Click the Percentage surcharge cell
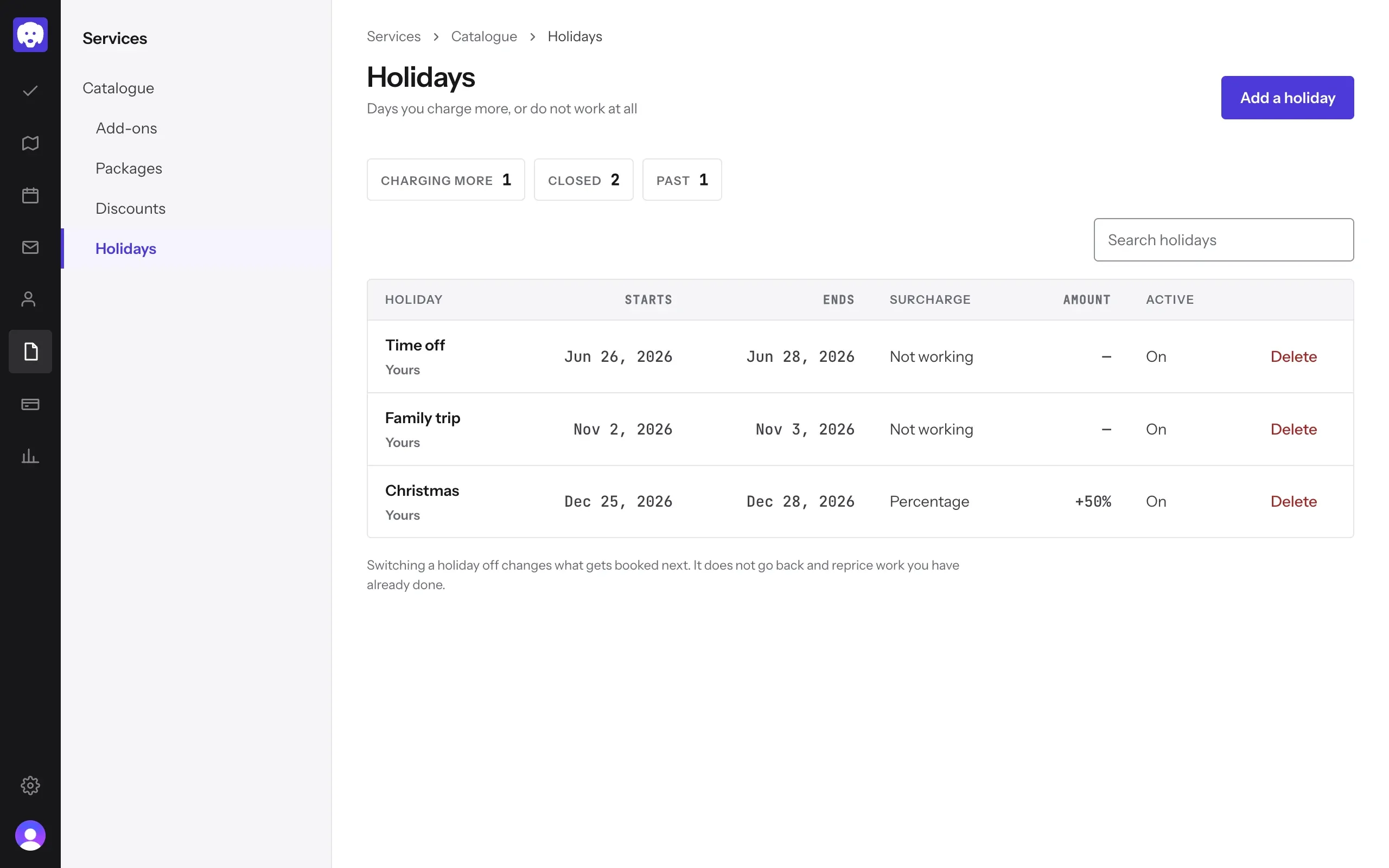This screenshot has height=868, width=1389. point(929,502)
